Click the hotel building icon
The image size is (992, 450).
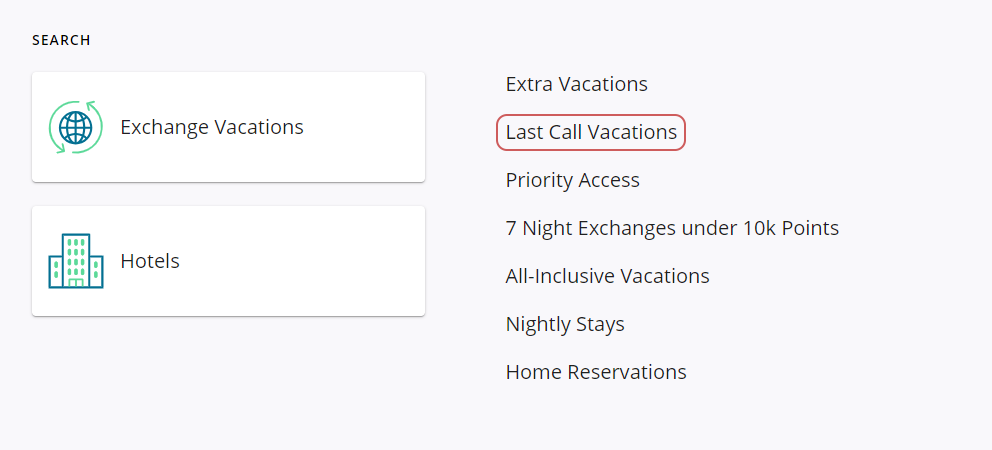coord(76,261)
